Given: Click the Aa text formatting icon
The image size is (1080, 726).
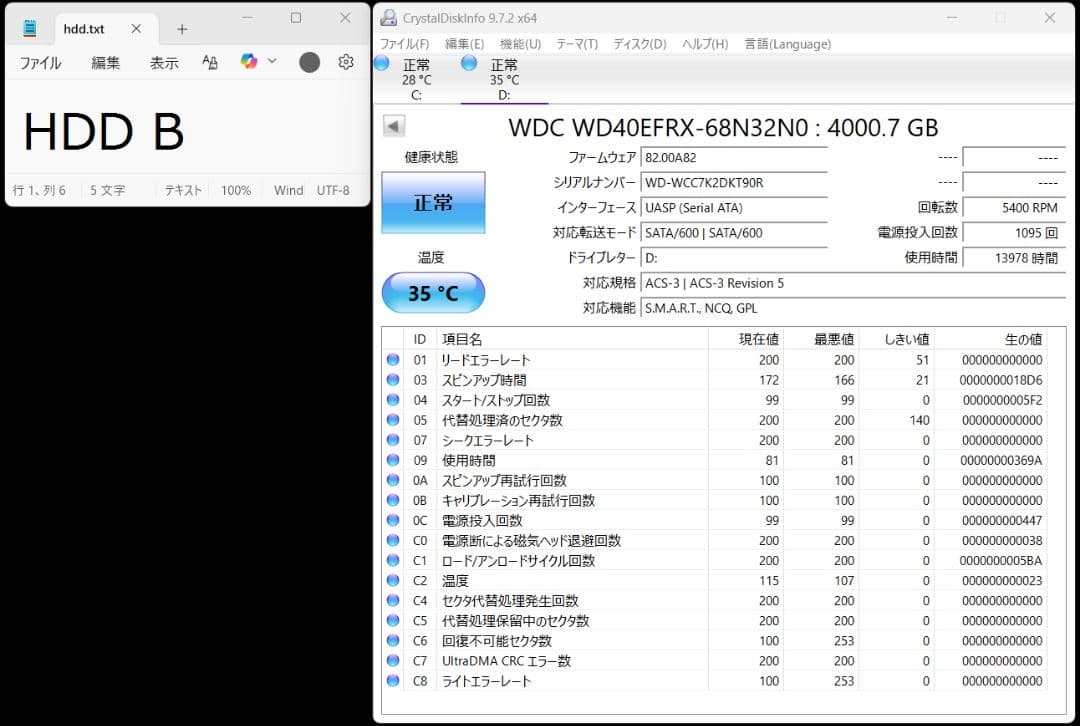Looking at the screenshot, I should pyautogui.click(x=209, y=62).
